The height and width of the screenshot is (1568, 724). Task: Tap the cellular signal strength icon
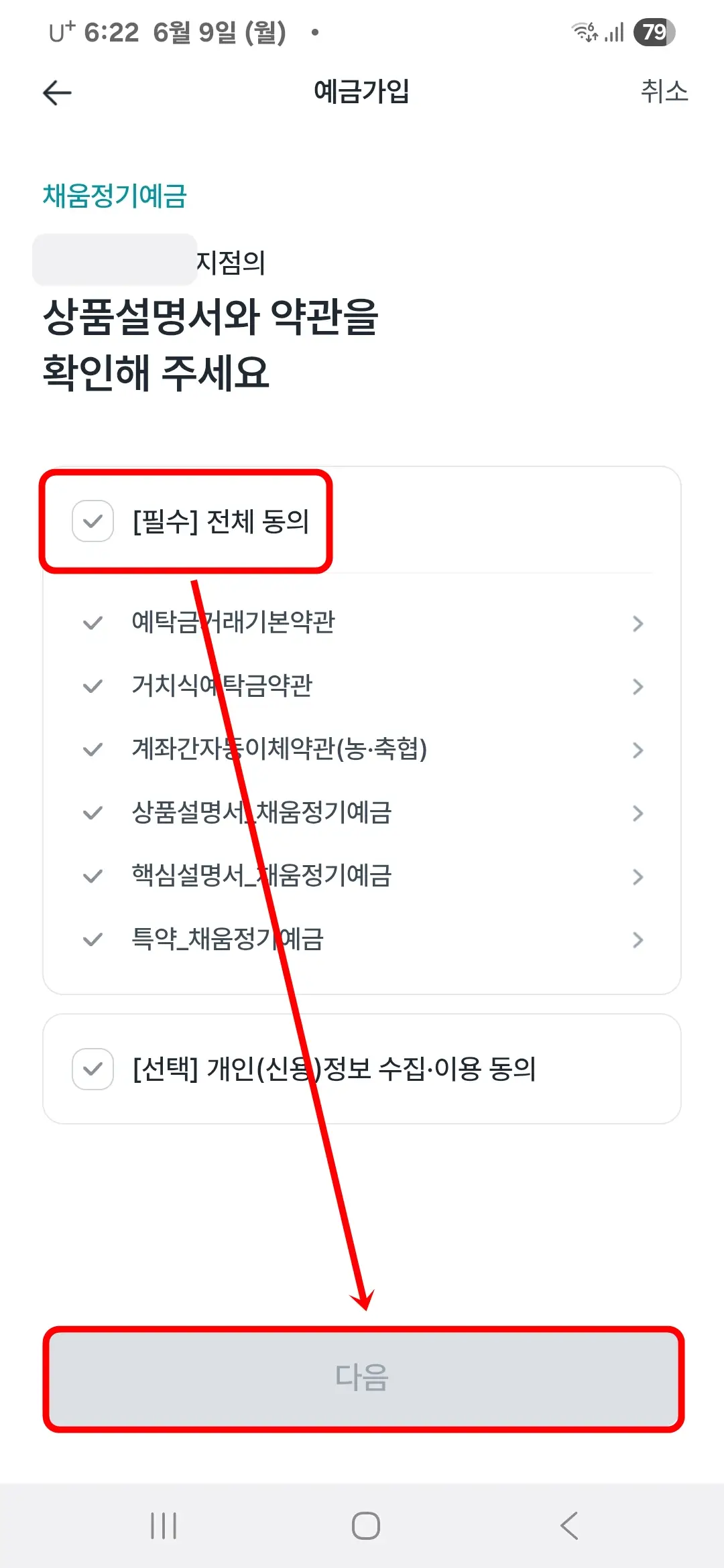[613, 32]
